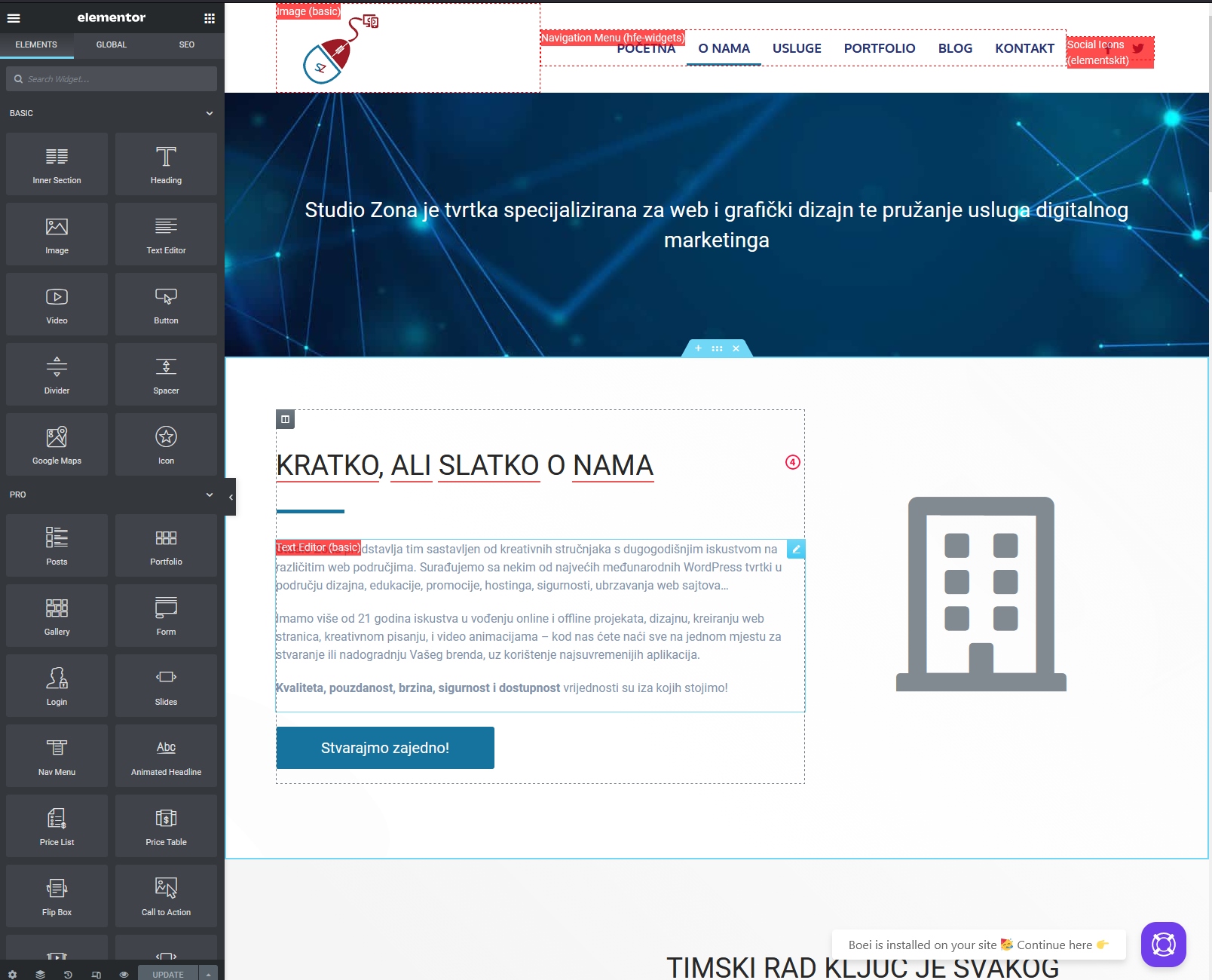
Task: Click the Stvarajmo zajedno! button
Action: tap(385, 748)
